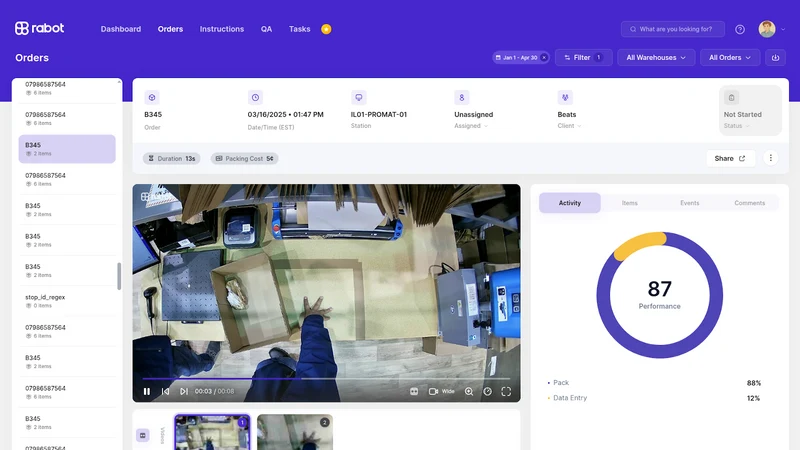Switch to the Comments tab

(749, 203)
